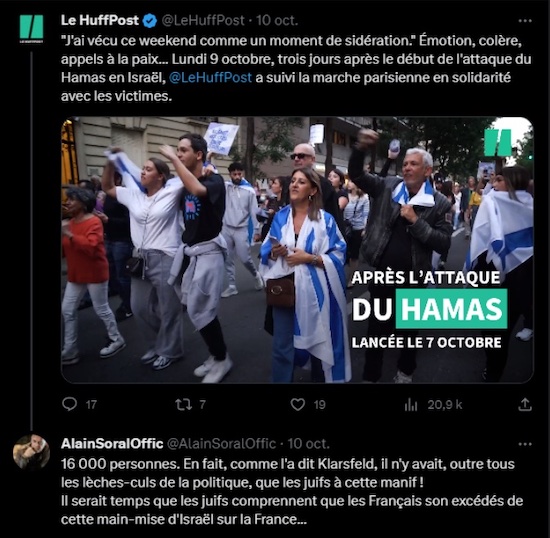Click the AlainSoralOffic profile avatar
The image size is (550, 538).
coord(31,452)
